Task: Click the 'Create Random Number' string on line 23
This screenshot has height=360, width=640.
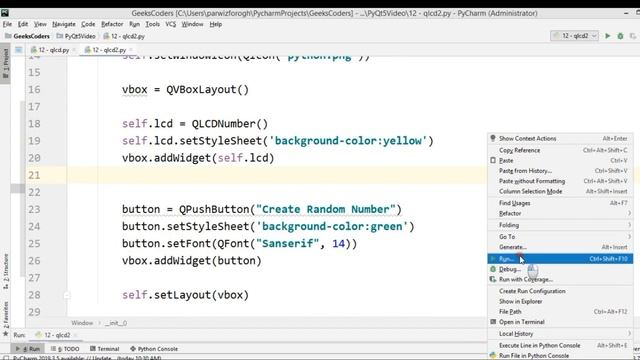Action: (x=326, y=209)
